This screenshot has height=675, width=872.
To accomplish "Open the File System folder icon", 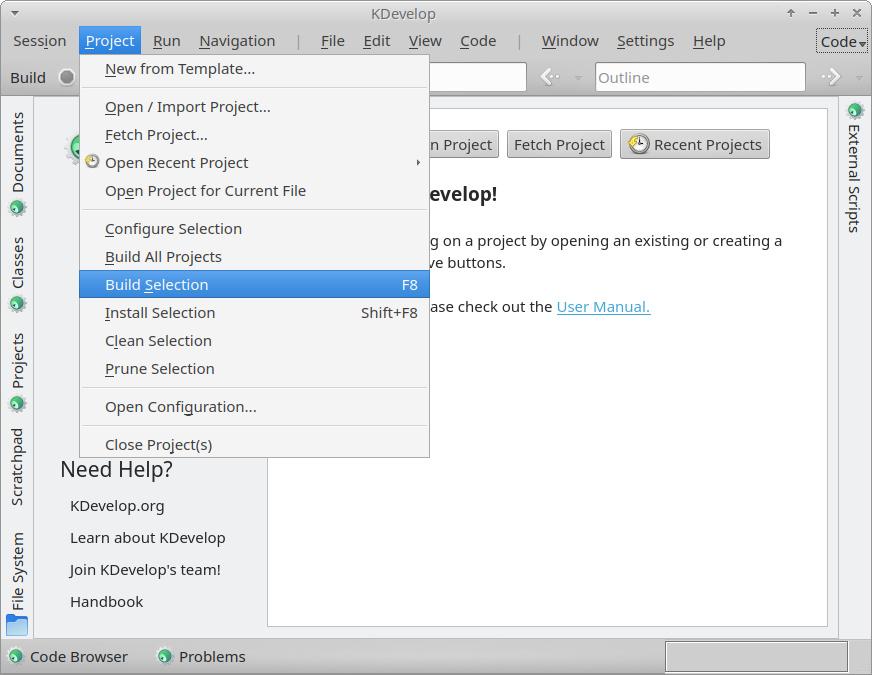I will pos(17,625).
